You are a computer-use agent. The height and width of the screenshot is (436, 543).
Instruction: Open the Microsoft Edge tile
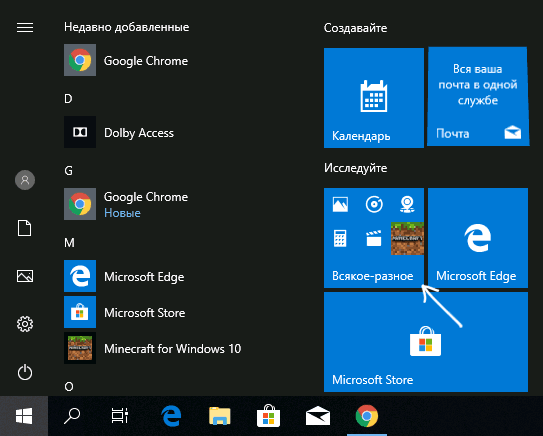tap(478, 238)
